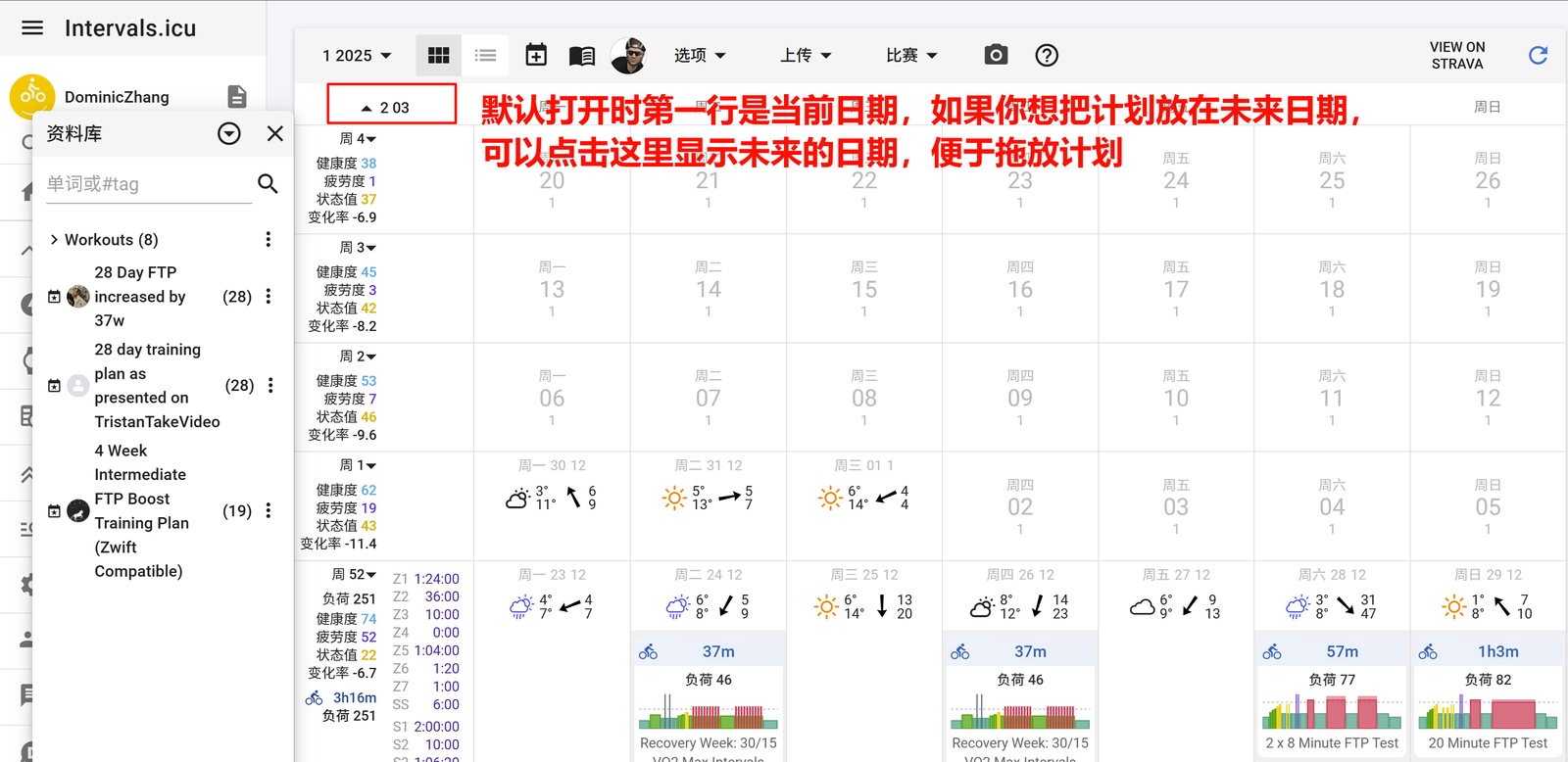Open the 20 Minute FTP Test workout card
The width and height of the screenshot is (1568, 762).
pos(1487,697)
